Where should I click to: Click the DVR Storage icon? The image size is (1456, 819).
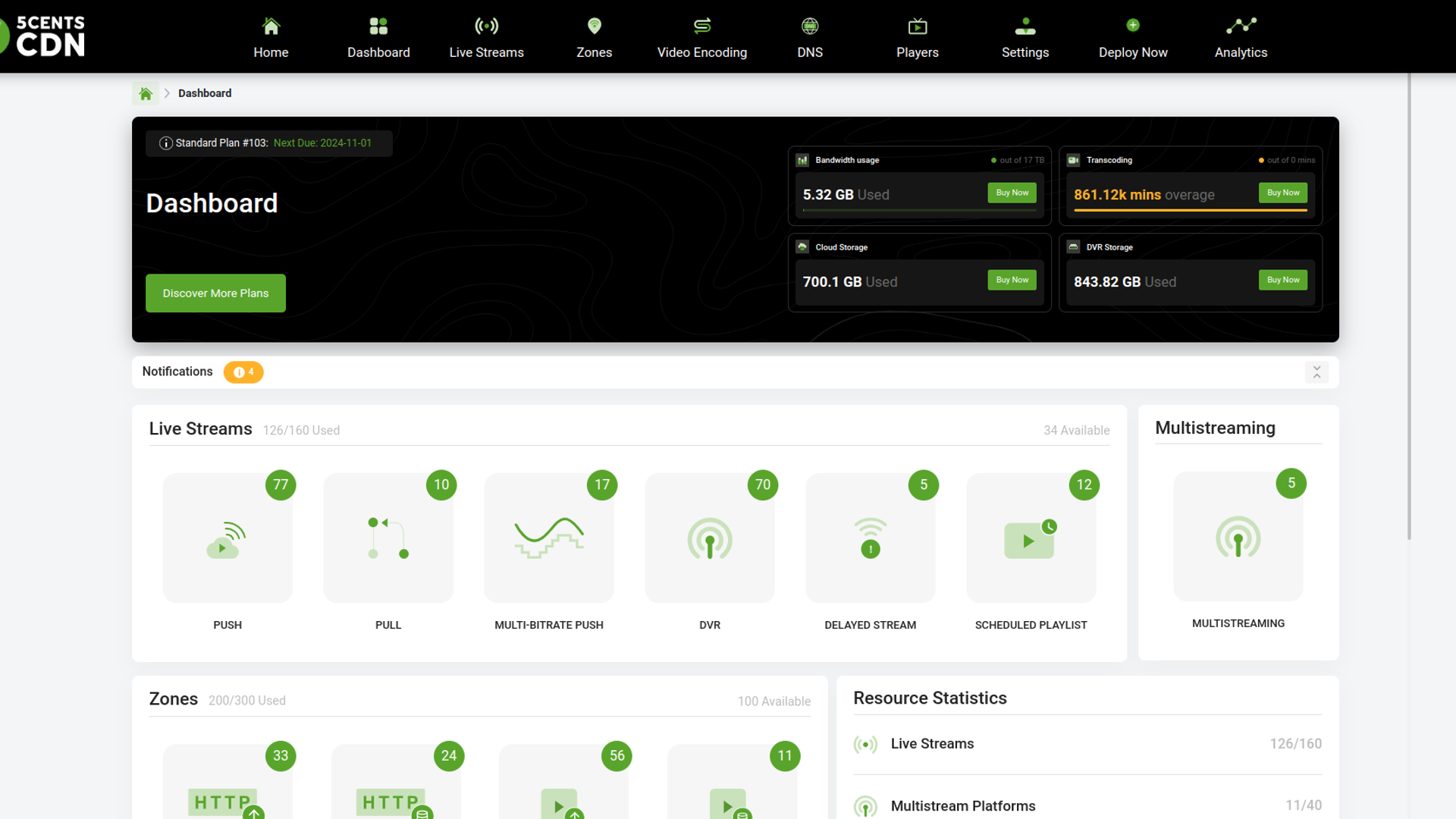point(1073,247)
